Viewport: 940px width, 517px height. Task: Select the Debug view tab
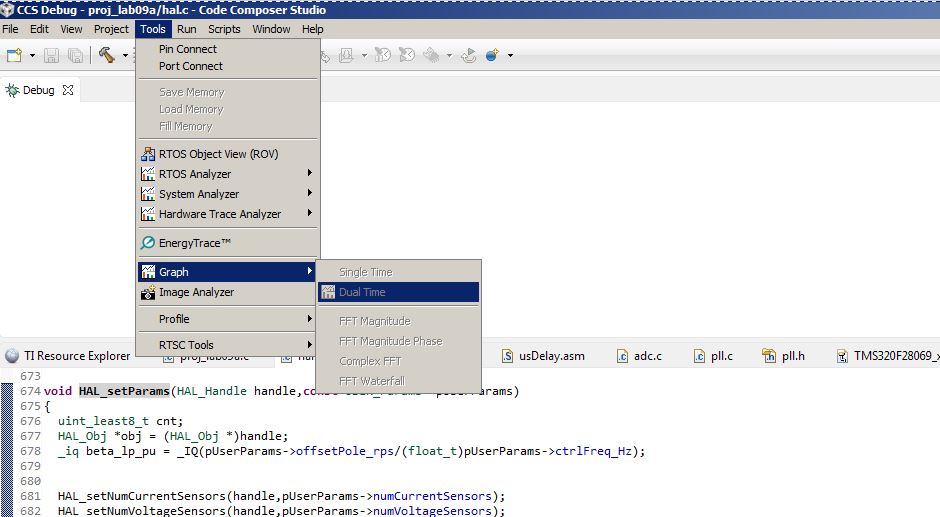(x=39, y=90)
